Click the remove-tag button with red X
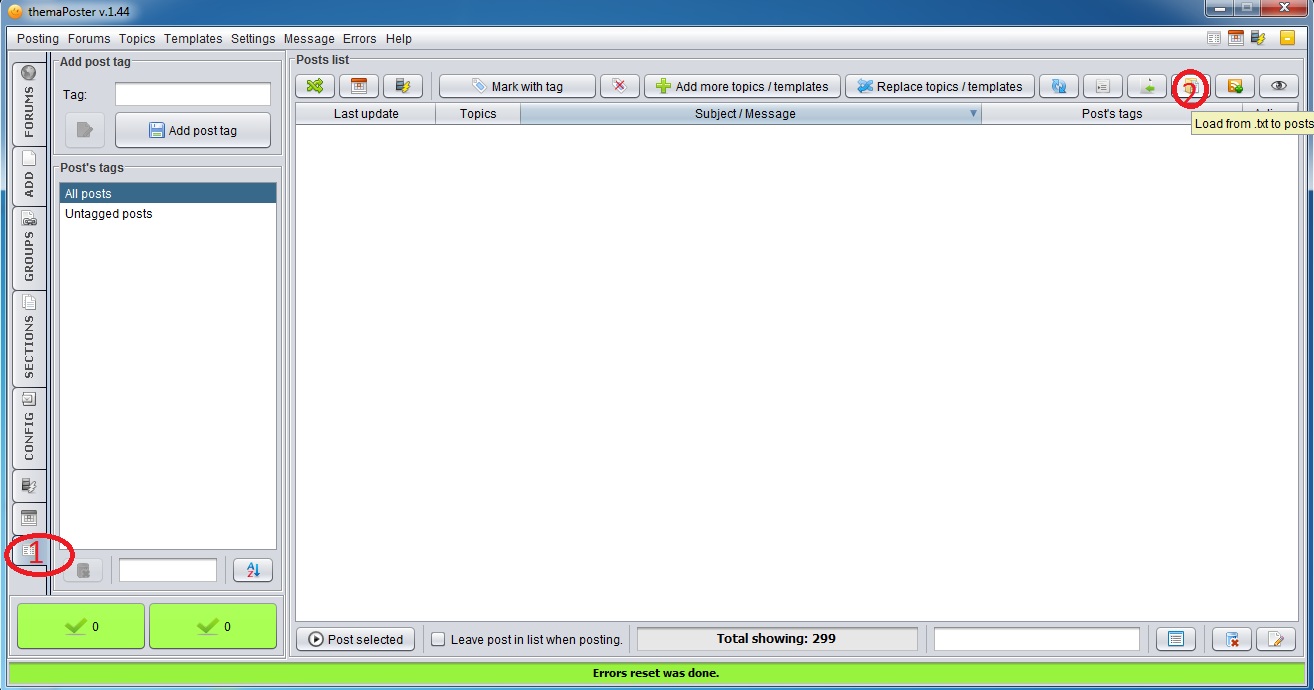Image resolution: width=1314 pixels, height=690 pixels. (x=619, y=86)
